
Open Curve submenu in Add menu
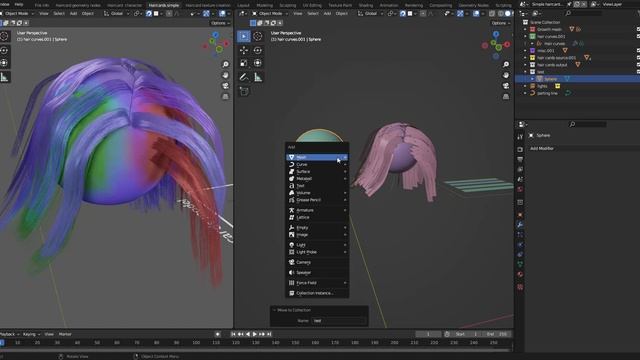click(317, 164)
